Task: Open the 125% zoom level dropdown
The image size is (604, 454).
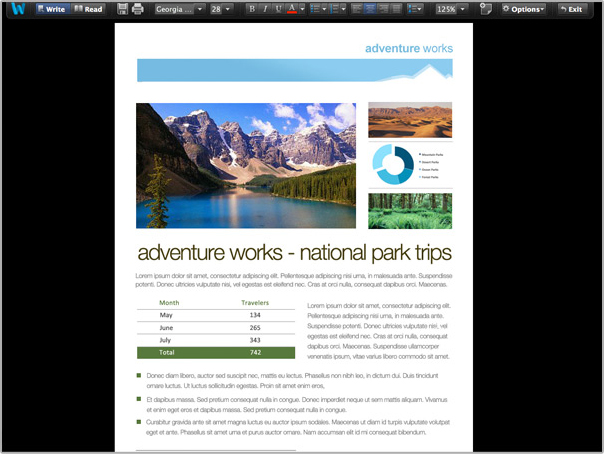Action: [450, 9]
